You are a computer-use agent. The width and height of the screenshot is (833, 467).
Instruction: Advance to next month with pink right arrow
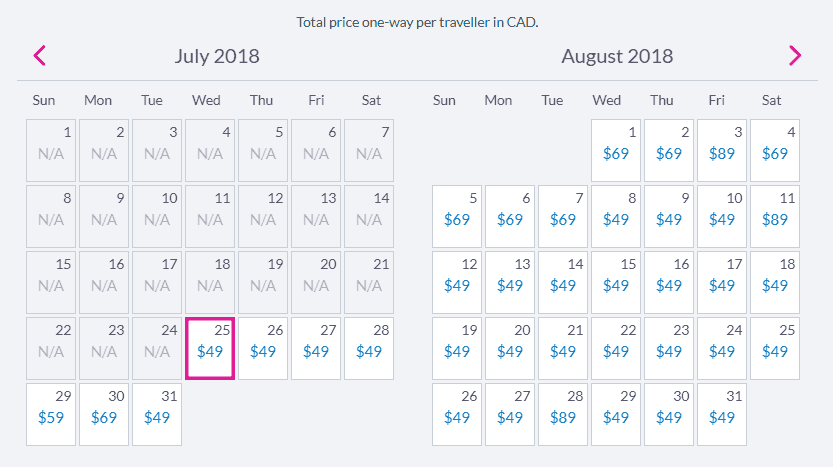click(795, 55)
